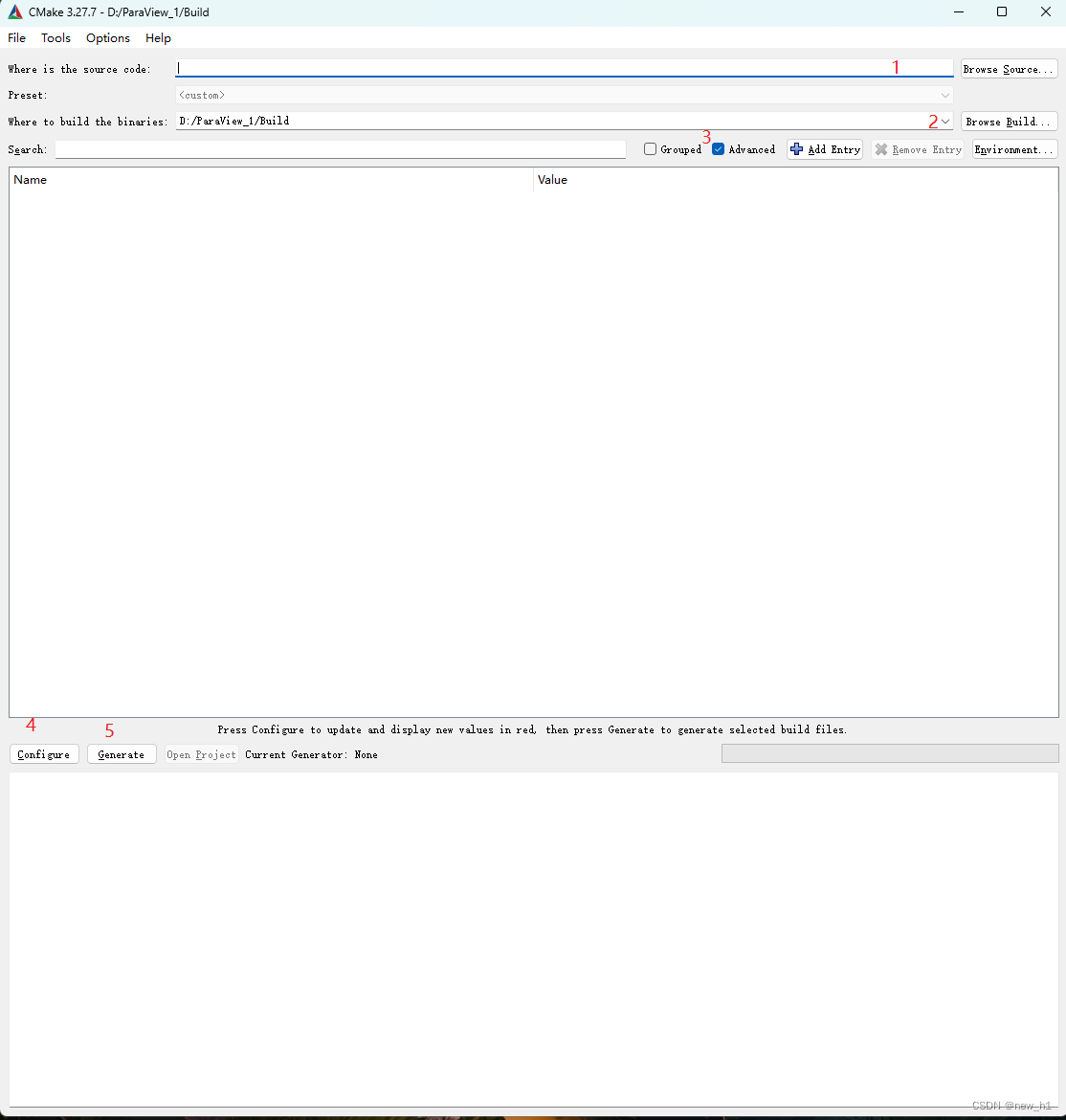Click the progress bar beside the generator label
Screen dimensions: 1066x1120
coord(890,753)
